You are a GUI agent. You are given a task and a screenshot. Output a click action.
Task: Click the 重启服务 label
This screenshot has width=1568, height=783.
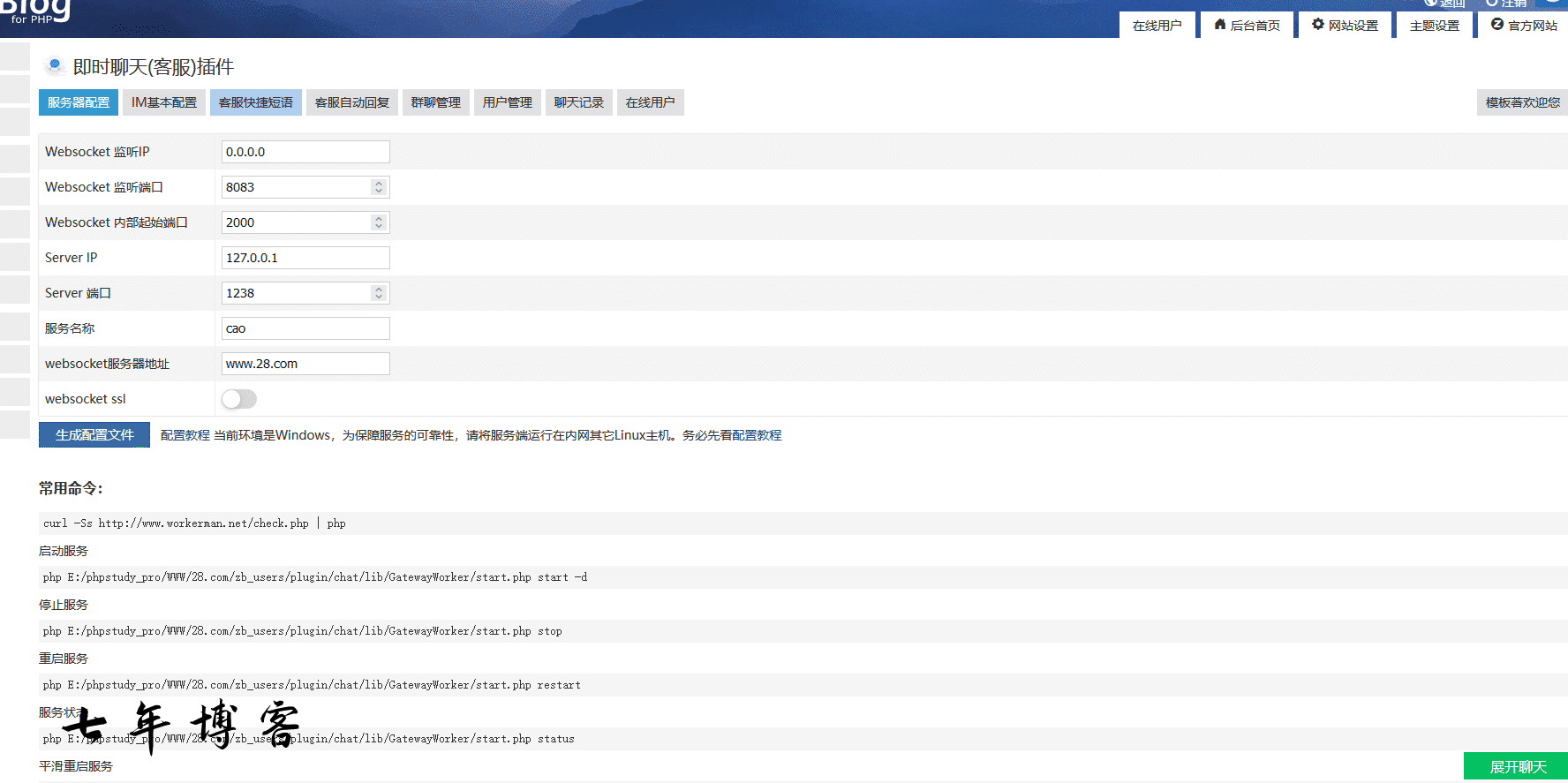pyautogui.click(x=64, y=659)
